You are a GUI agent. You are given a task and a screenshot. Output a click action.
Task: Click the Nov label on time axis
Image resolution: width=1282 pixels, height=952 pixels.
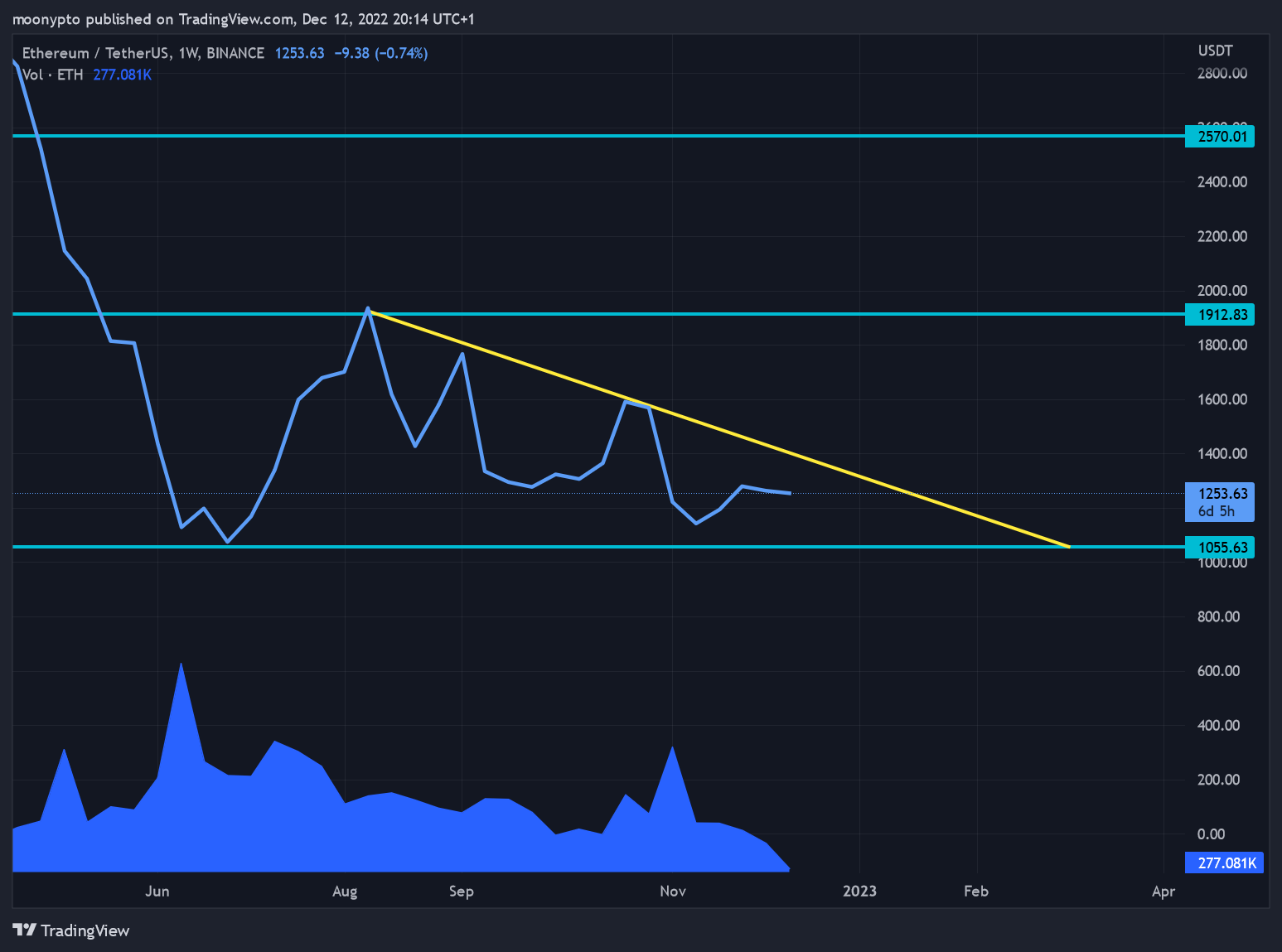pos(673,891)
